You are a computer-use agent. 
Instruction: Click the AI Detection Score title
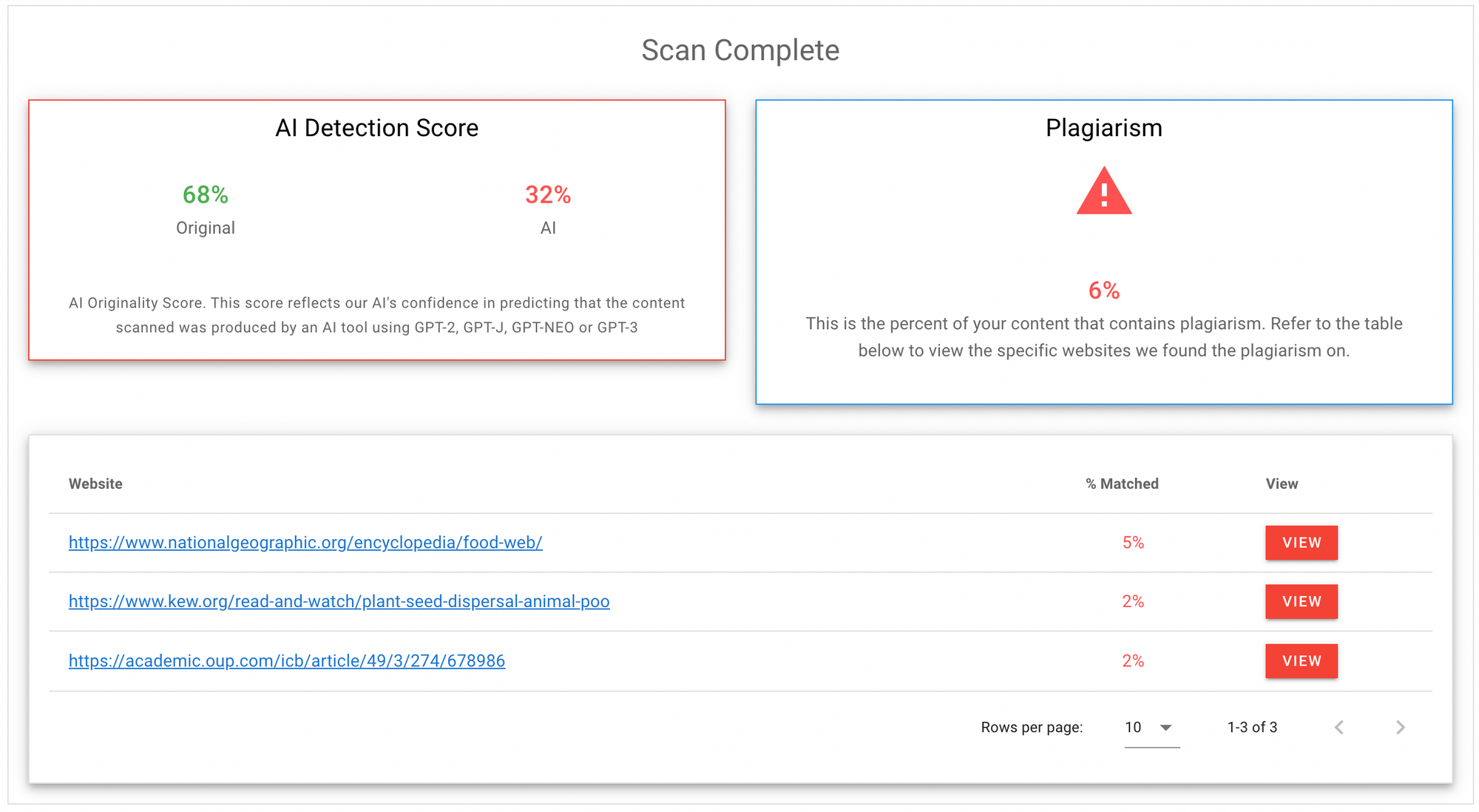pos(377,128)
